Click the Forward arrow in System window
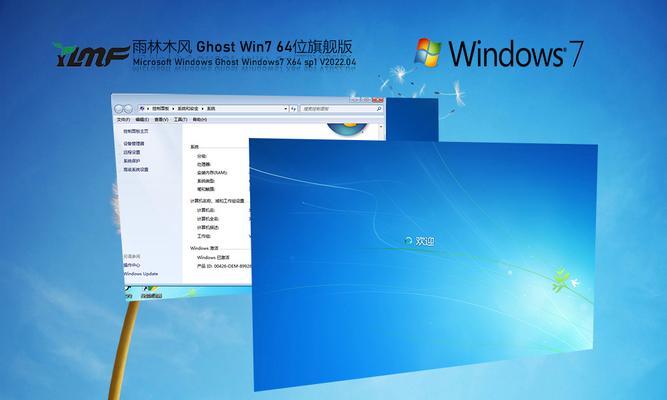Screen dimensions: 667x400 tap(128, 109)
